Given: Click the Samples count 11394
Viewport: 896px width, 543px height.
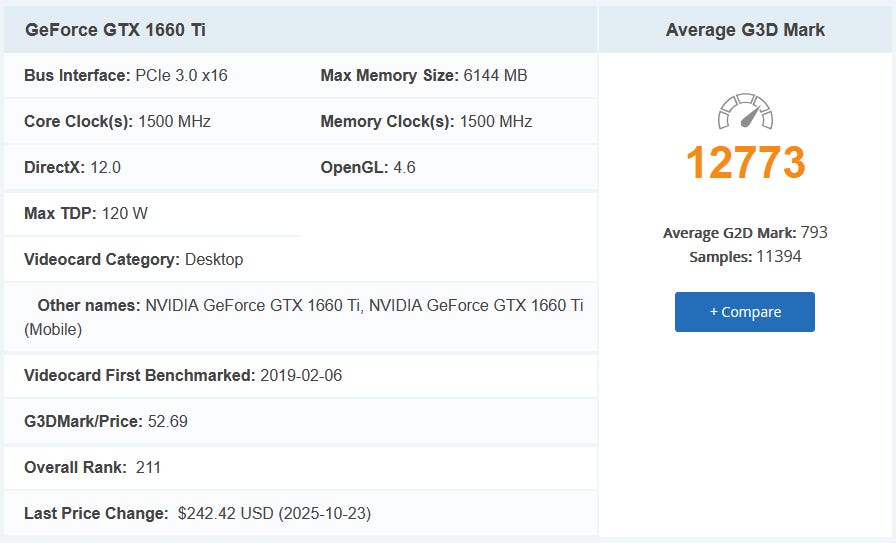Looking at the screenshot, I should point(779,257).
